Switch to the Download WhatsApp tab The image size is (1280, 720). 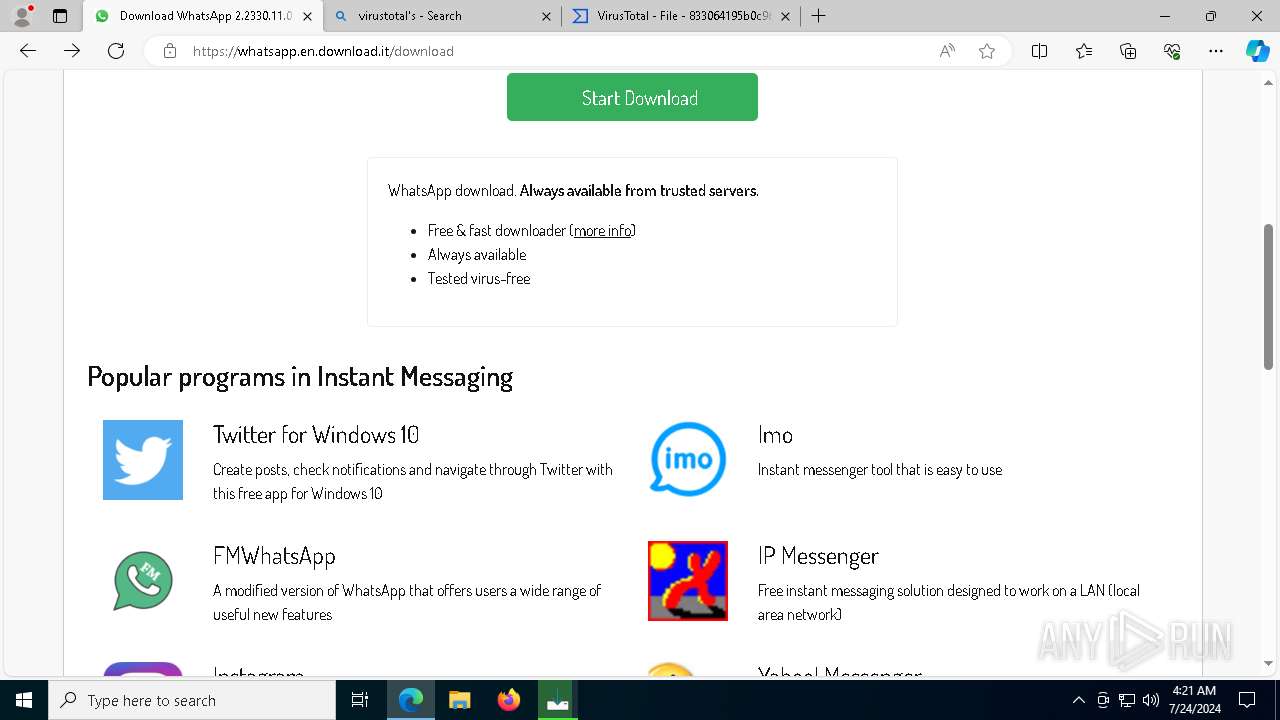(x=204, y=16)
